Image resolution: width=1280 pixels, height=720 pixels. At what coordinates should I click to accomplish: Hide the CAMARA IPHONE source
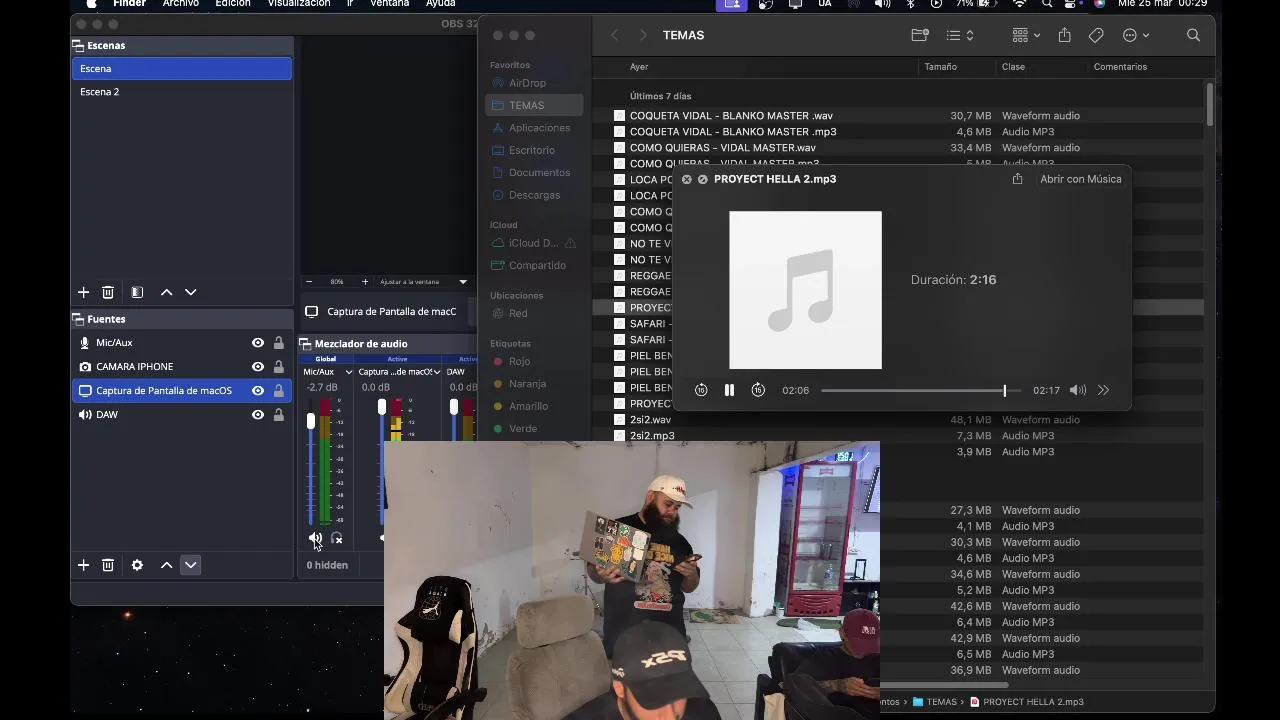[258, 366]
